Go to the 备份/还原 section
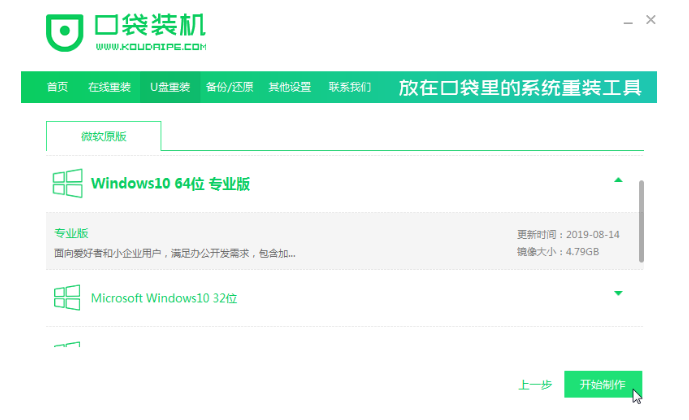Viewport: 689px width, 420px height. coord(230,87)
